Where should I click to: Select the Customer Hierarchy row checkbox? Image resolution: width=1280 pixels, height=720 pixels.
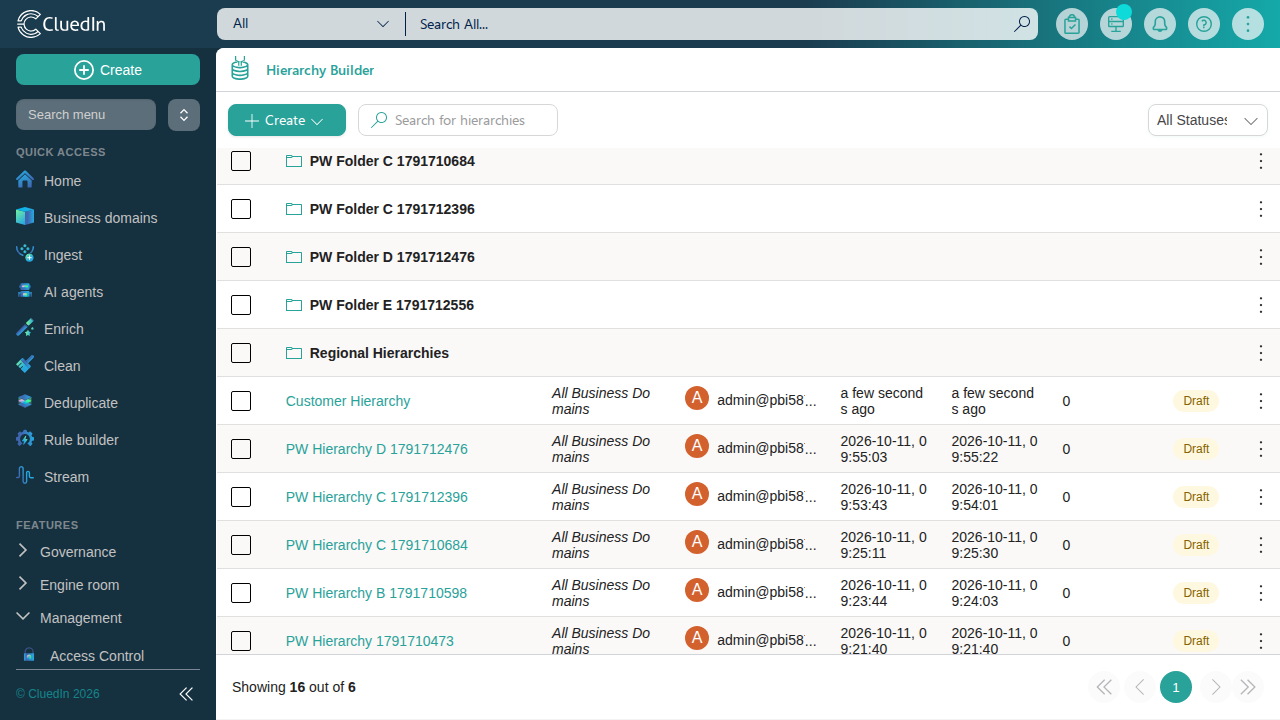point(241,401)
